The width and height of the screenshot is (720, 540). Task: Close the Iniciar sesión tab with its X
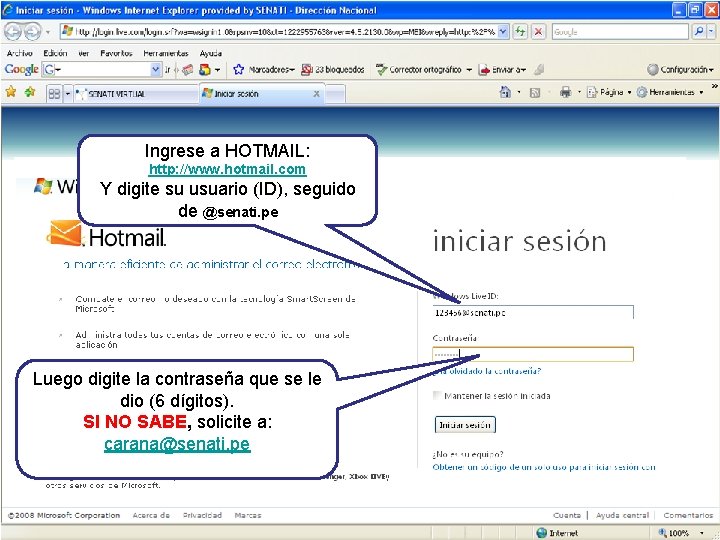click(316, 94)
